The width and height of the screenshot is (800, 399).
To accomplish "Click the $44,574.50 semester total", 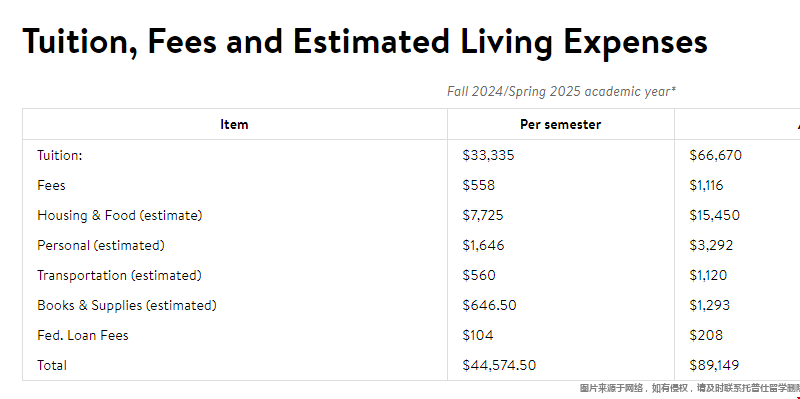I will pos(499,365).
